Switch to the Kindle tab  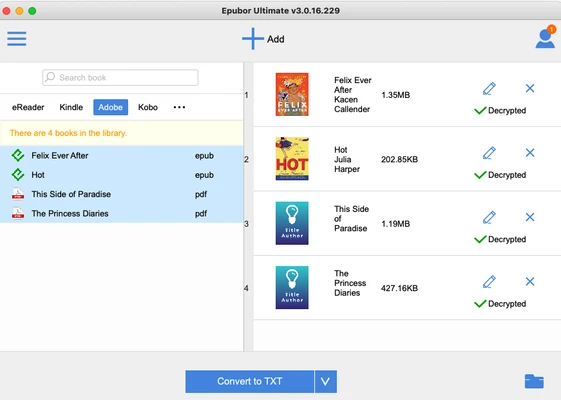[x=71, y=107]
